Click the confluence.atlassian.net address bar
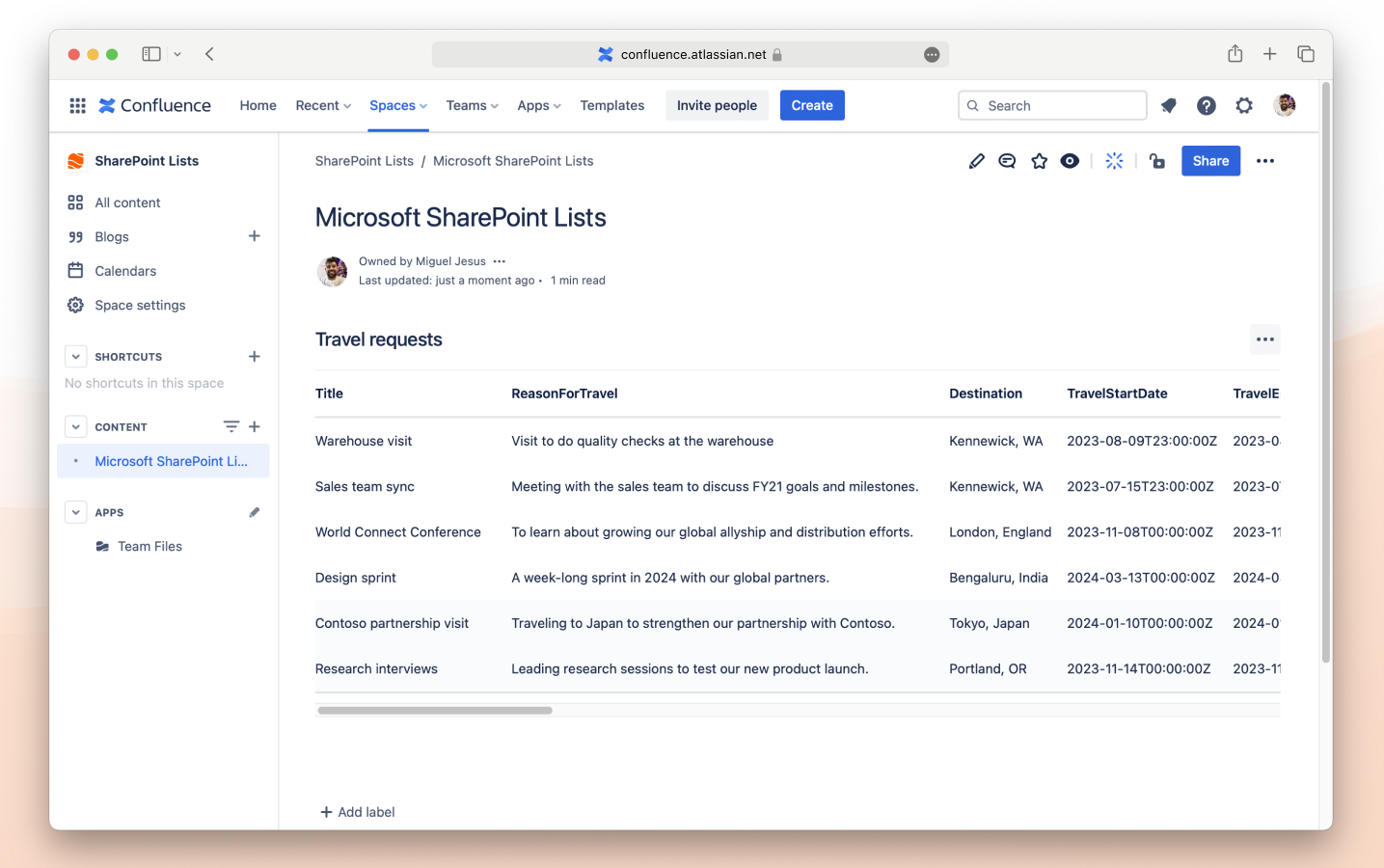 tap(691, 55)
